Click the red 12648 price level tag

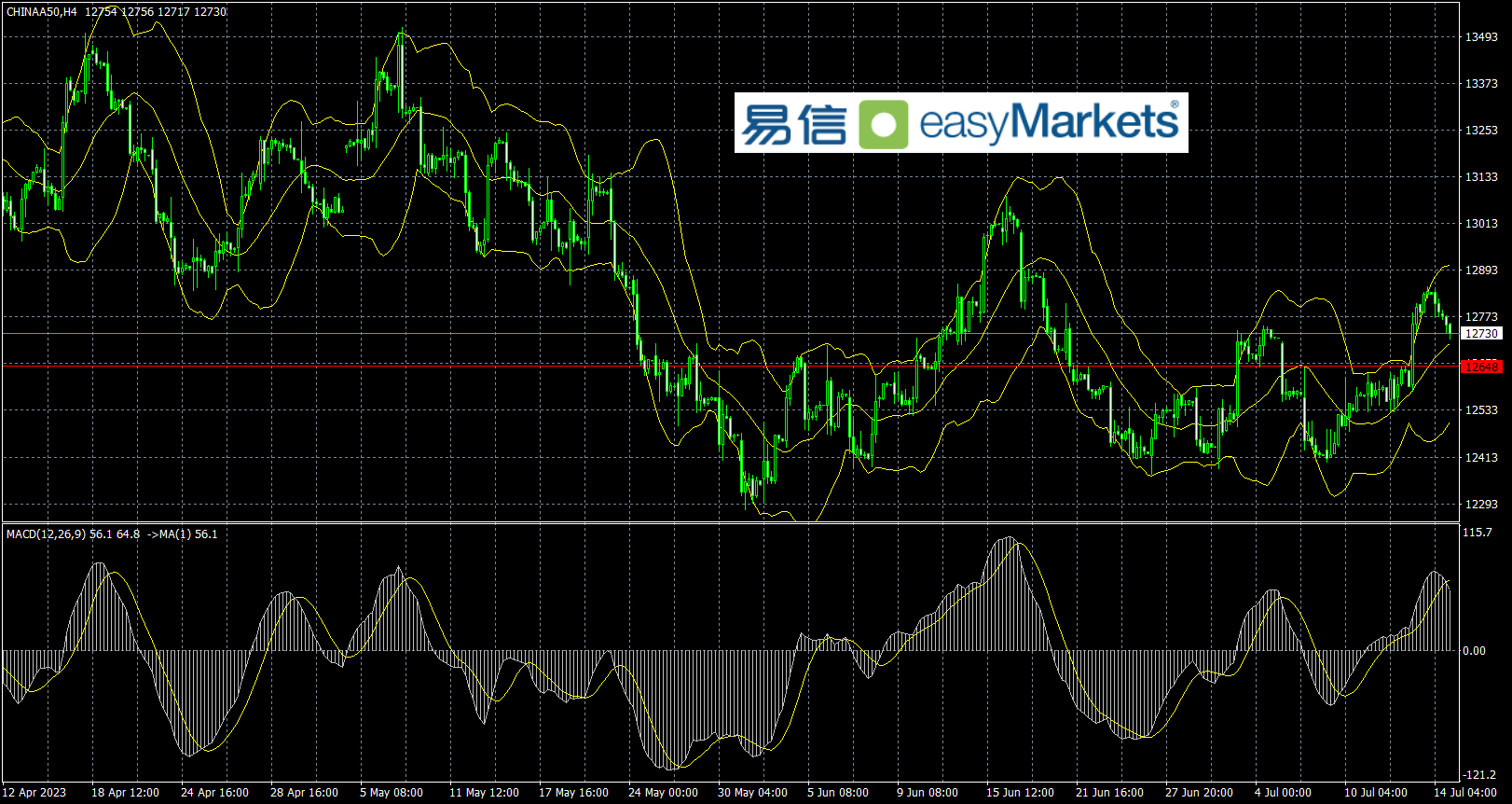[1481, 367]
